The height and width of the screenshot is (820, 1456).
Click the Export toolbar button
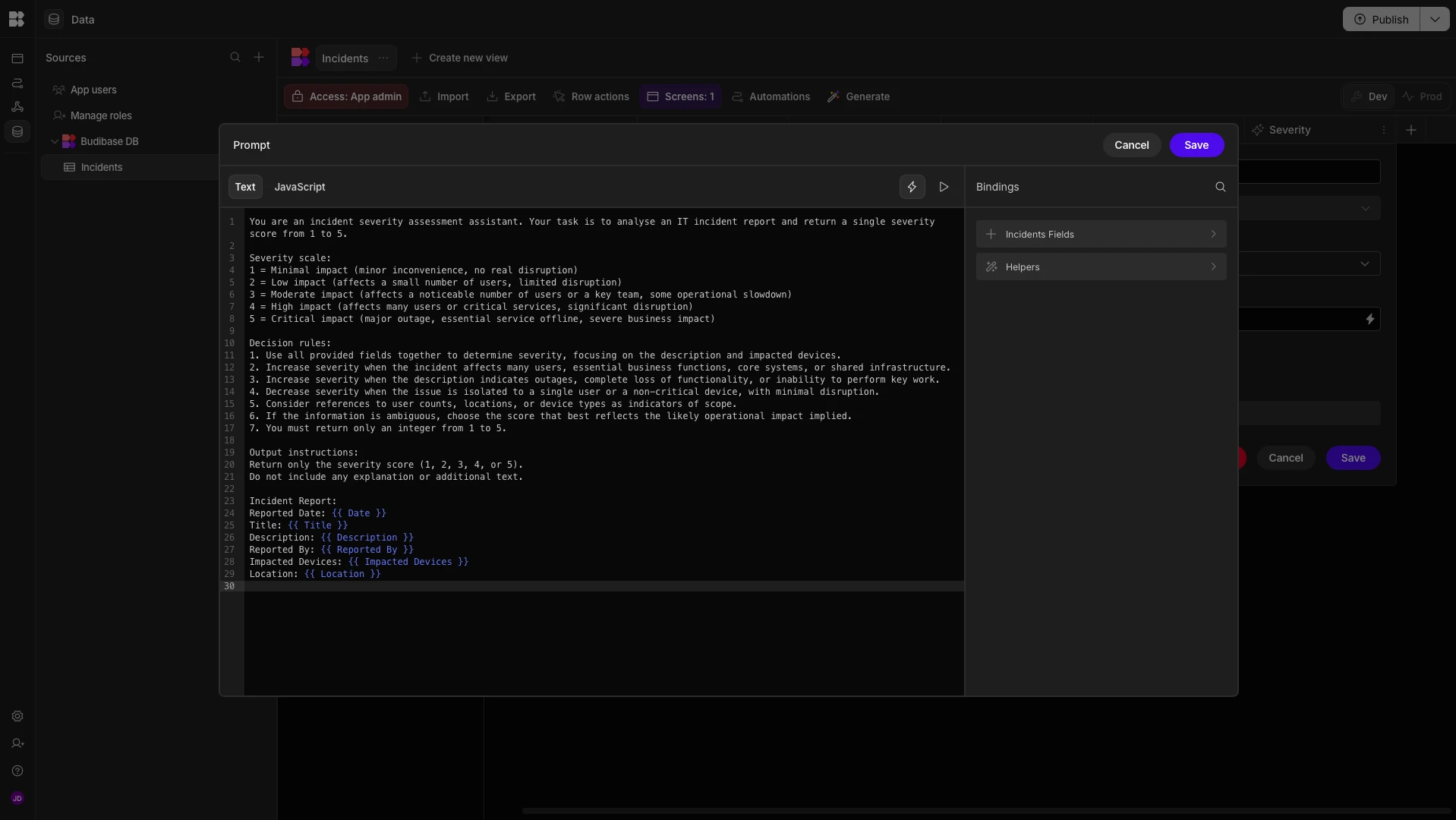pos(512,96)
